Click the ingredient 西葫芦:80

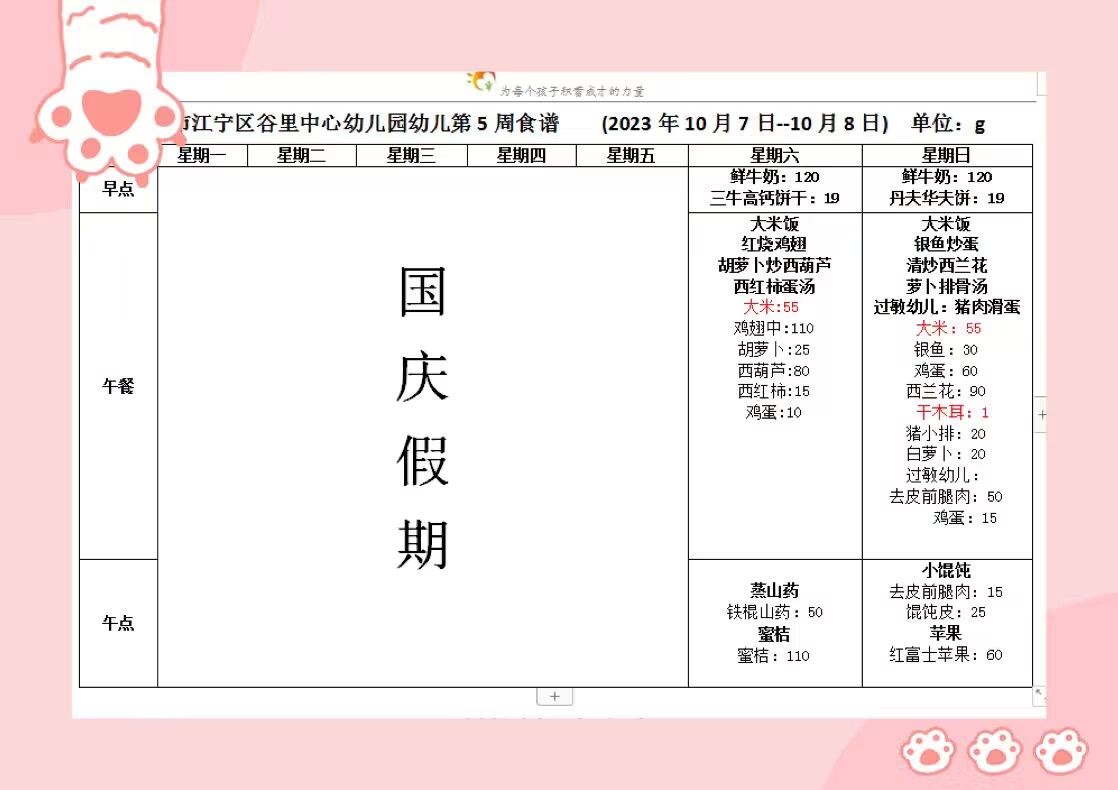774,371
